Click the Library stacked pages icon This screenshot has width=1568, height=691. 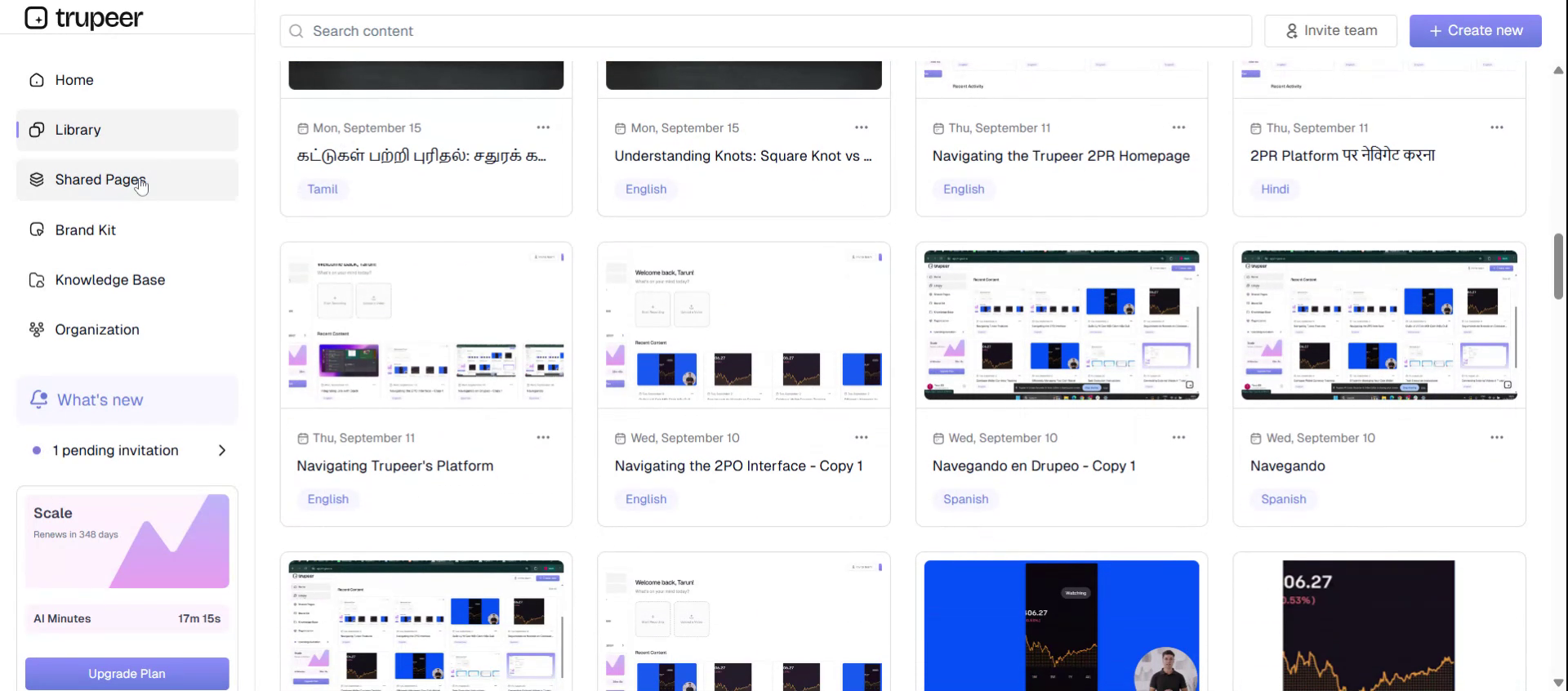37,130
